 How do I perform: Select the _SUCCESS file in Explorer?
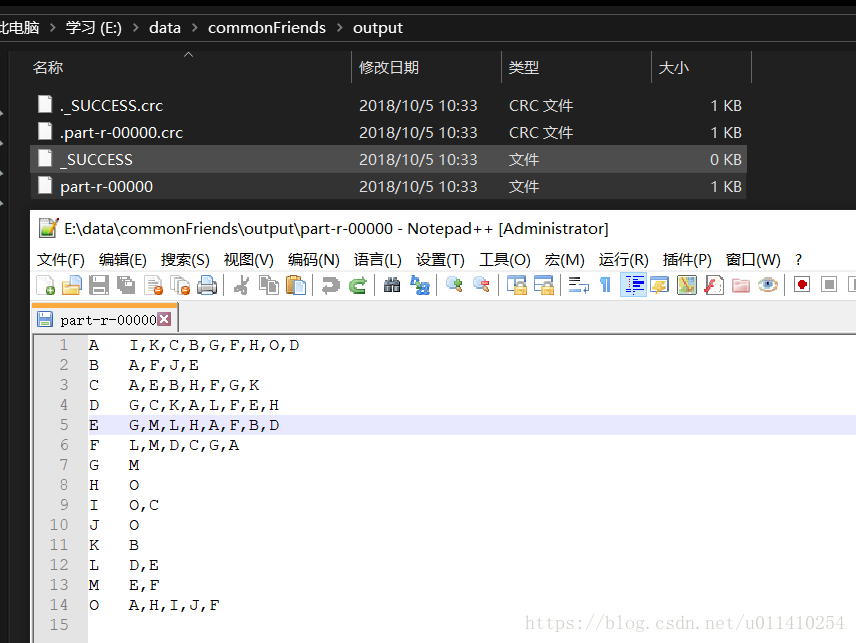coord(388,159)
